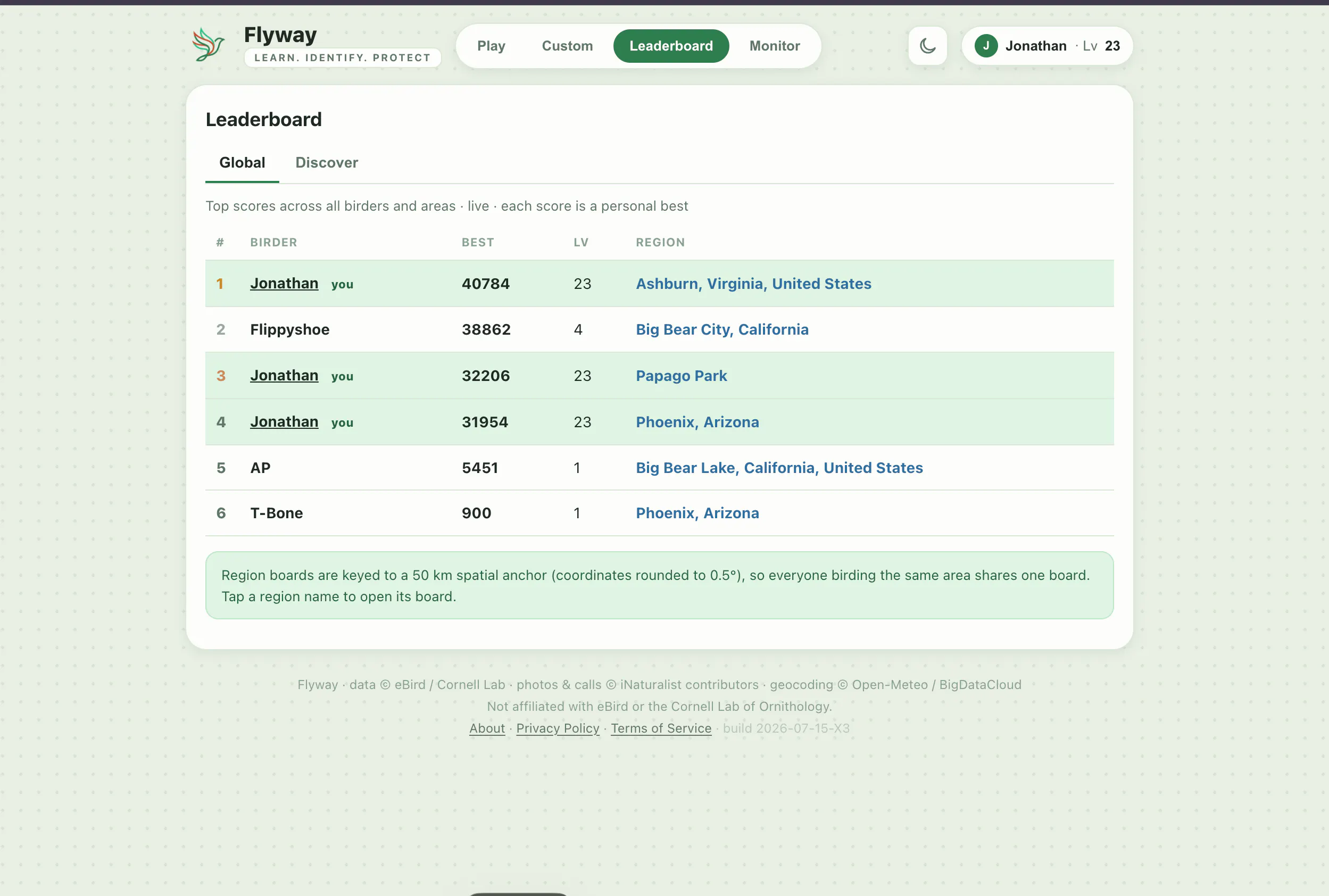The width and height of the screenshot is (1329, 896).
Task: Click the best score 900
Action: coord(477,513)
